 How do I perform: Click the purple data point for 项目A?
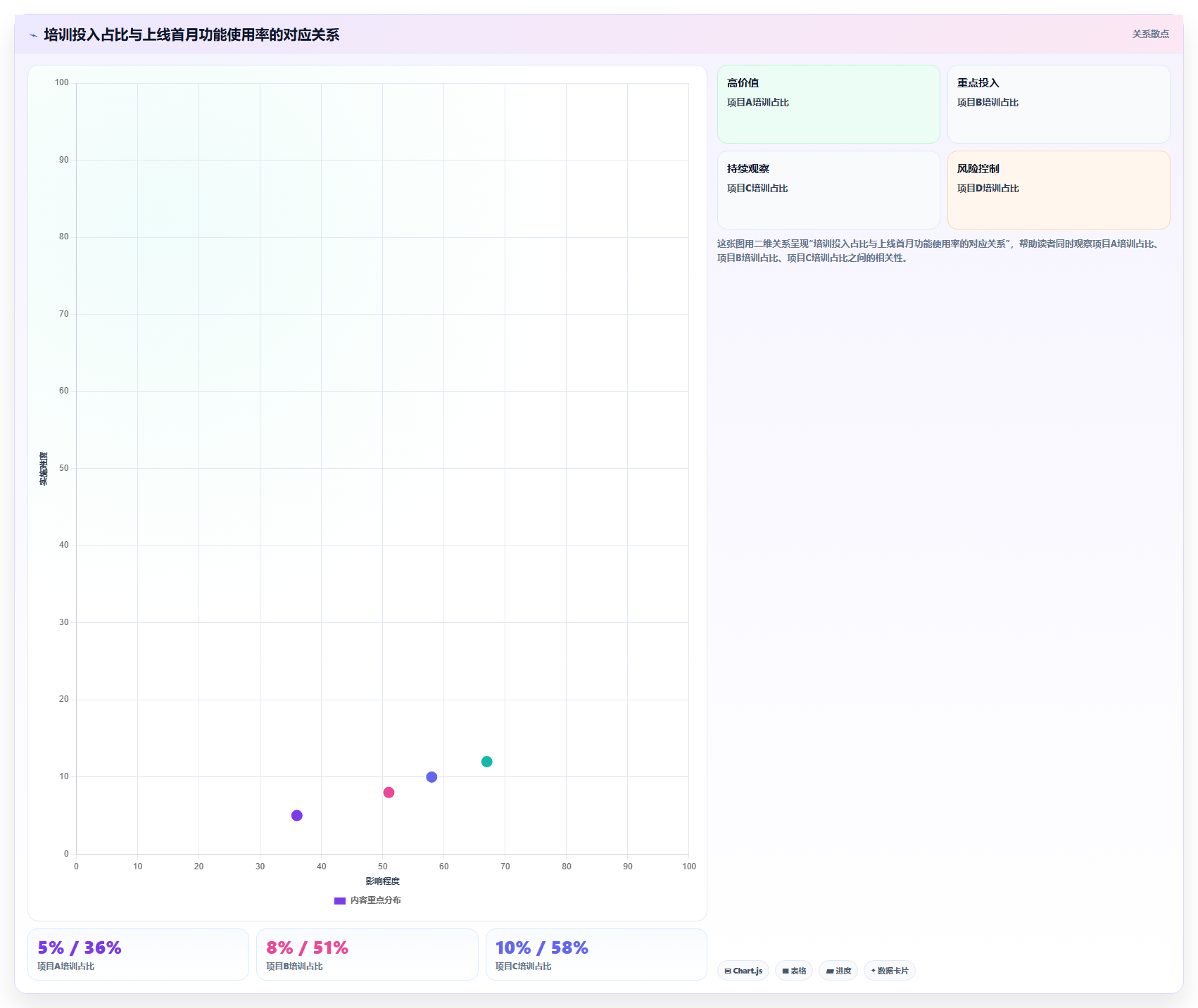[297, 815]
